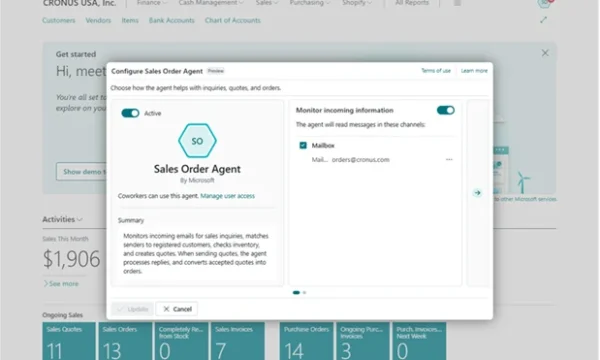Go to next configuration page arrow

click(477, 192)
